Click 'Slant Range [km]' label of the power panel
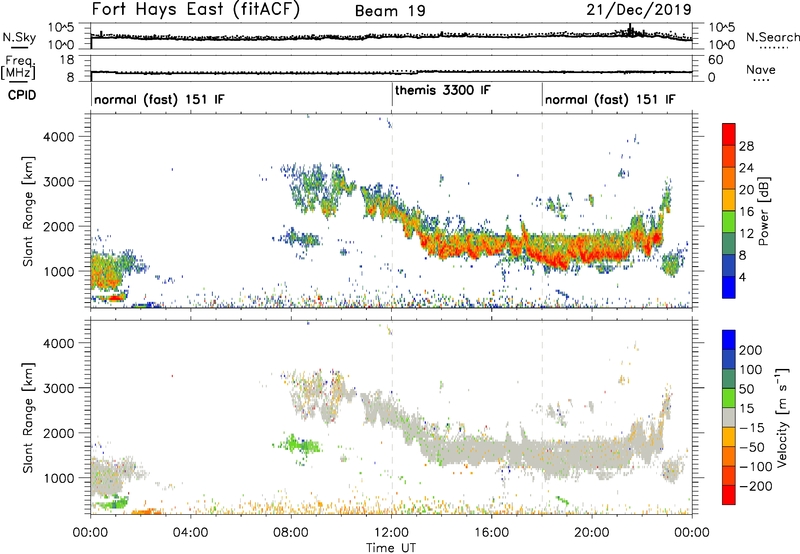 (x=28, y=211)
